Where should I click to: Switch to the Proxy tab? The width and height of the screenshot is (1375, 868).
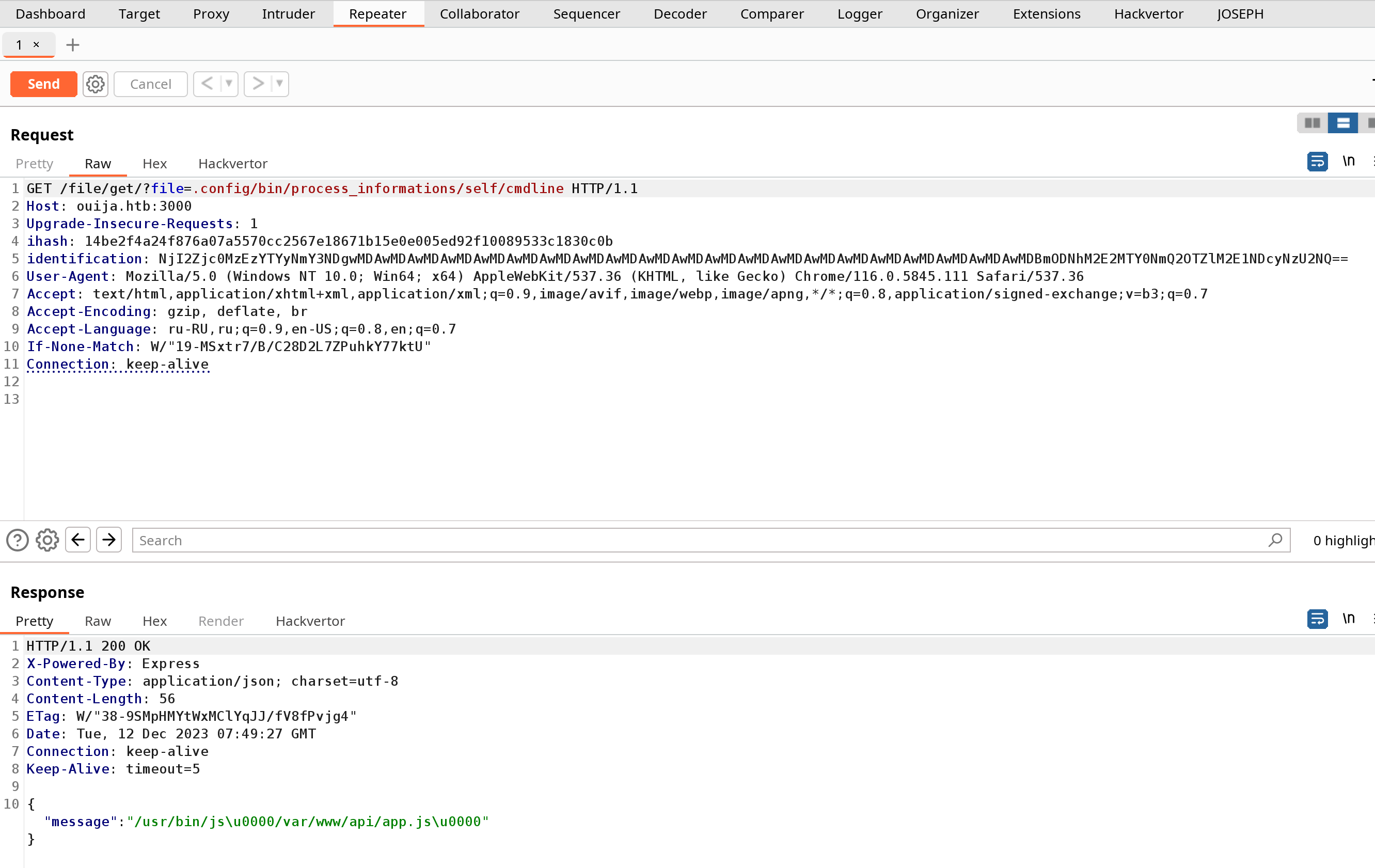pyautogui.click(x=211, y=14)
